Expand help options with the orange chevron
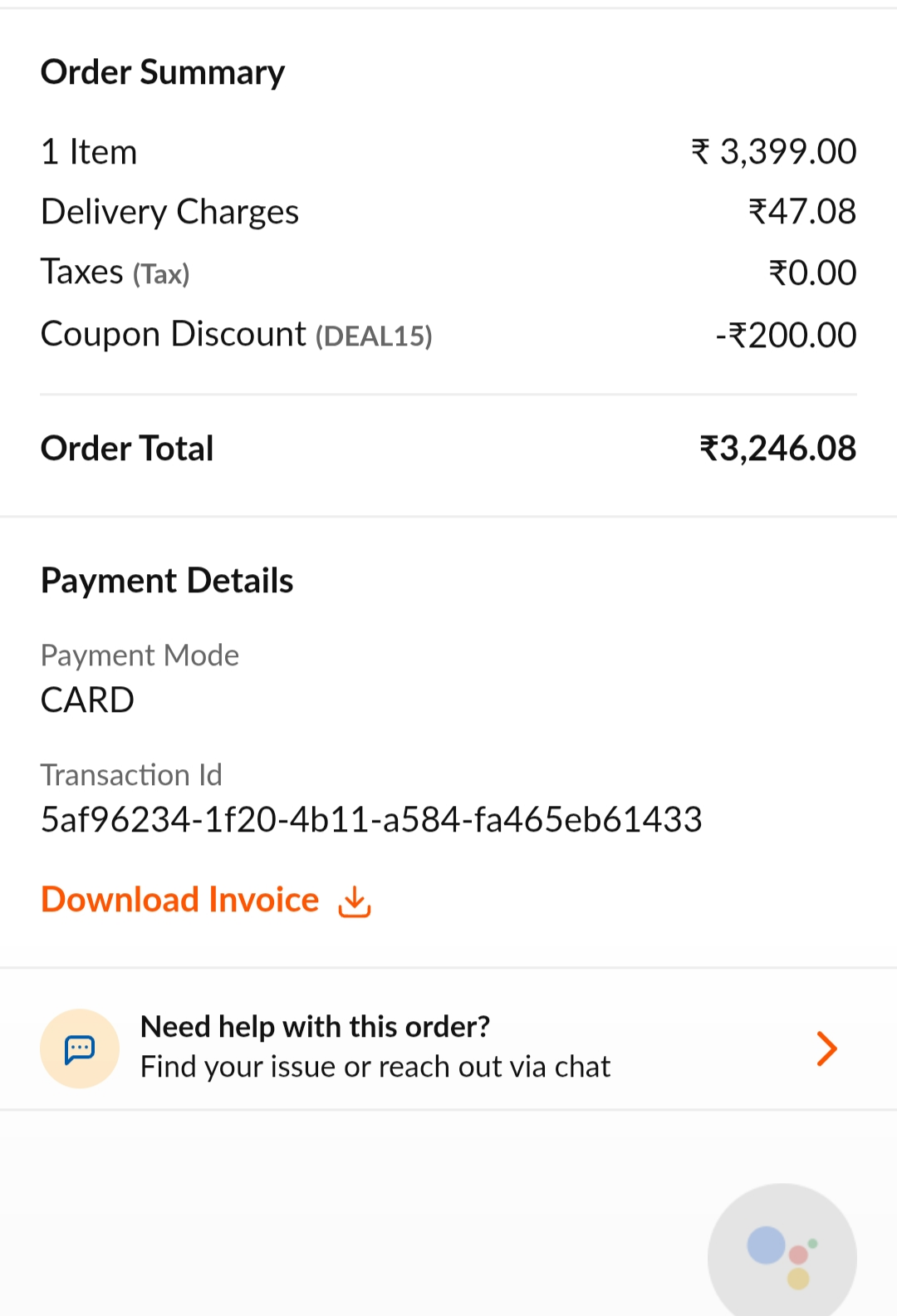Viewport: 897px width, 1316px height. 826,1048
